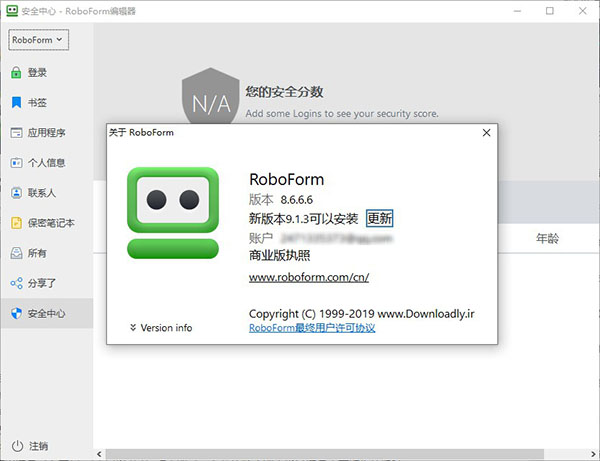This screenshot has height=461, width=600.
Task: Click the power Logout icon
Action: point(17,446)
